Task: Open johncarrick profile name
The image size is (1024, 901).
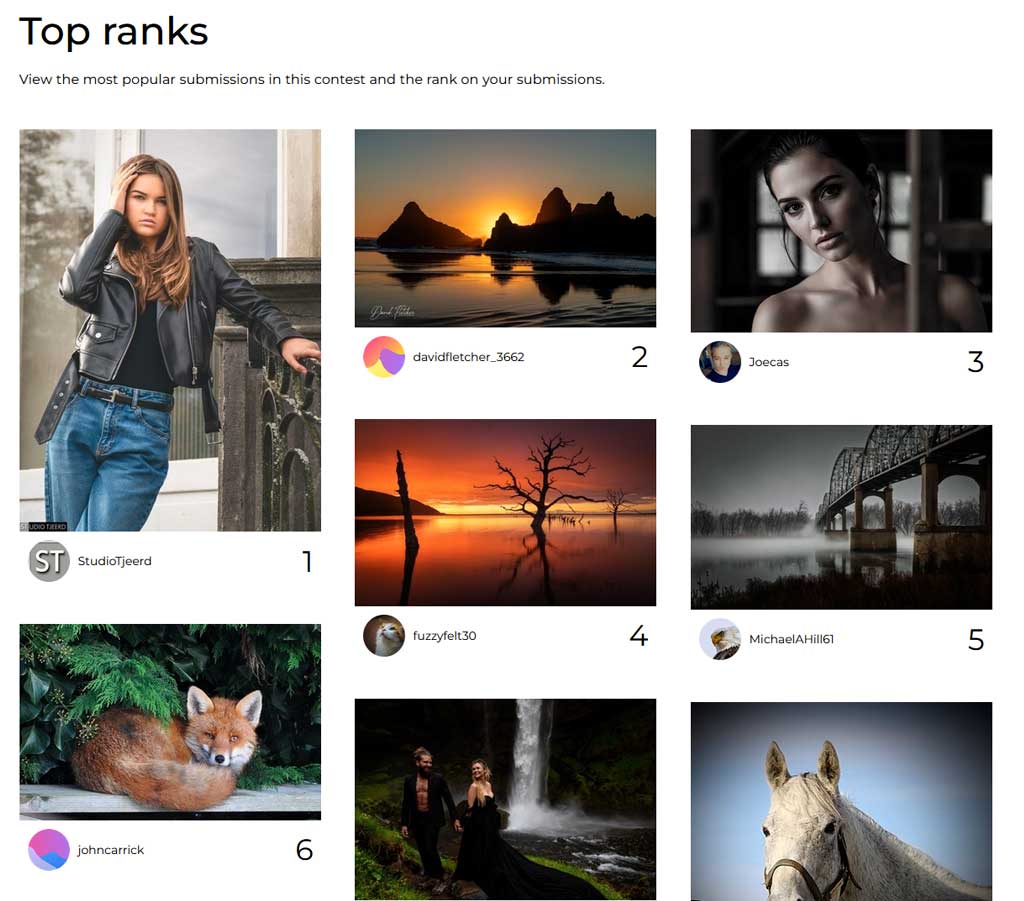Action: tap(110, 850)
